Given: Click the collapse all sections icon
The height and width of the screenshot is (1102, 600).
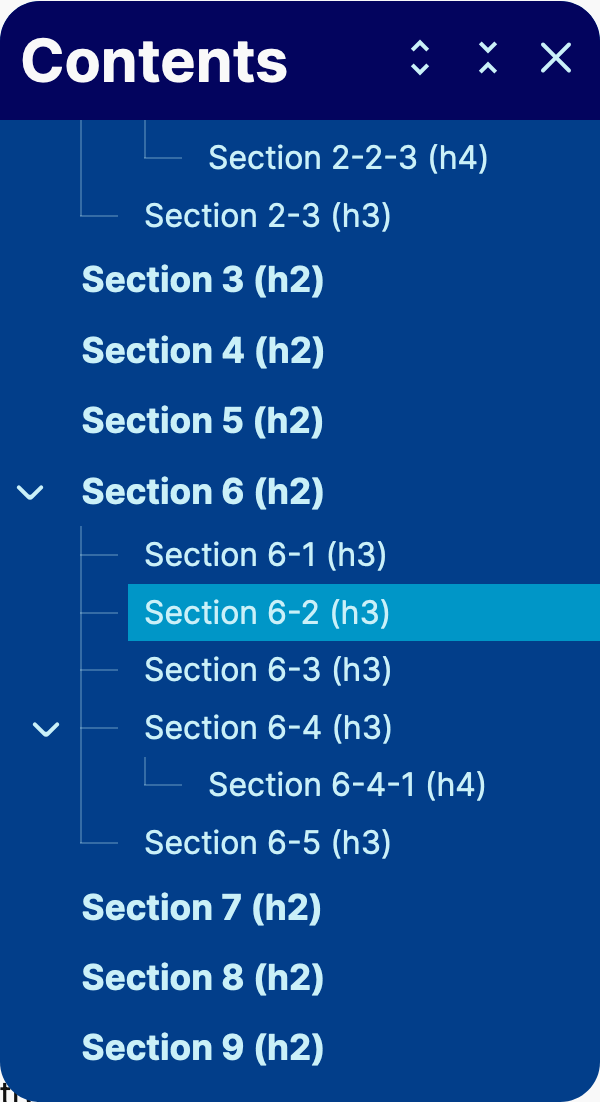Looking at the screenshot, I should pyautogui.click(x=488, y=58).
